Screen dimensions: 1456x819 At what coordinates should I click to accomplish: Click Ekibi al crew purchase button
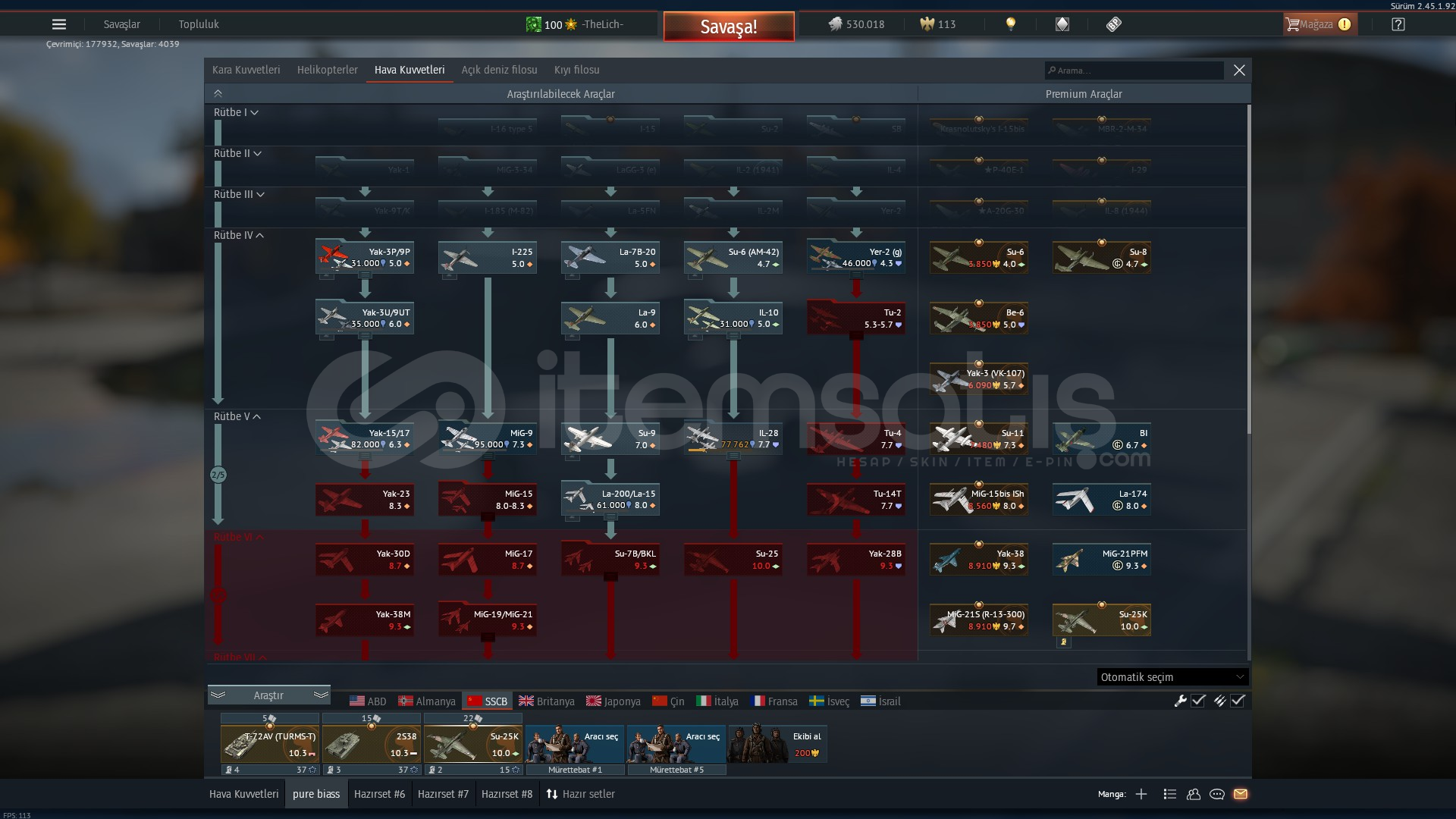coord(777,744)
